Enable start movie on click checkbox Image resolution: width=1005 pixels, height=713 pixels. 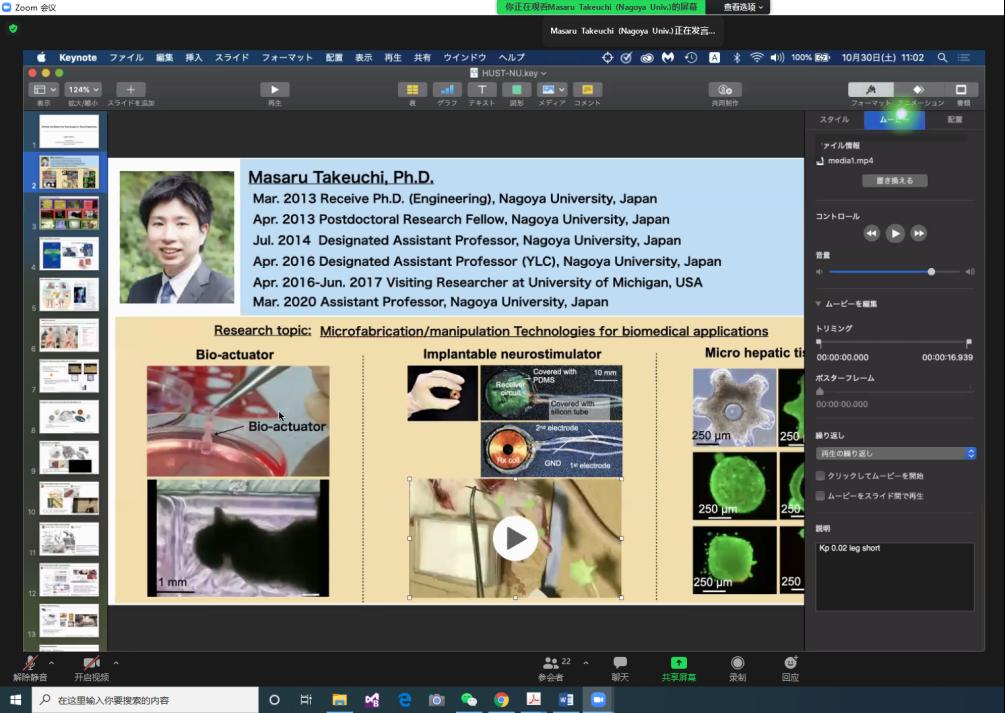click(821, 476)
